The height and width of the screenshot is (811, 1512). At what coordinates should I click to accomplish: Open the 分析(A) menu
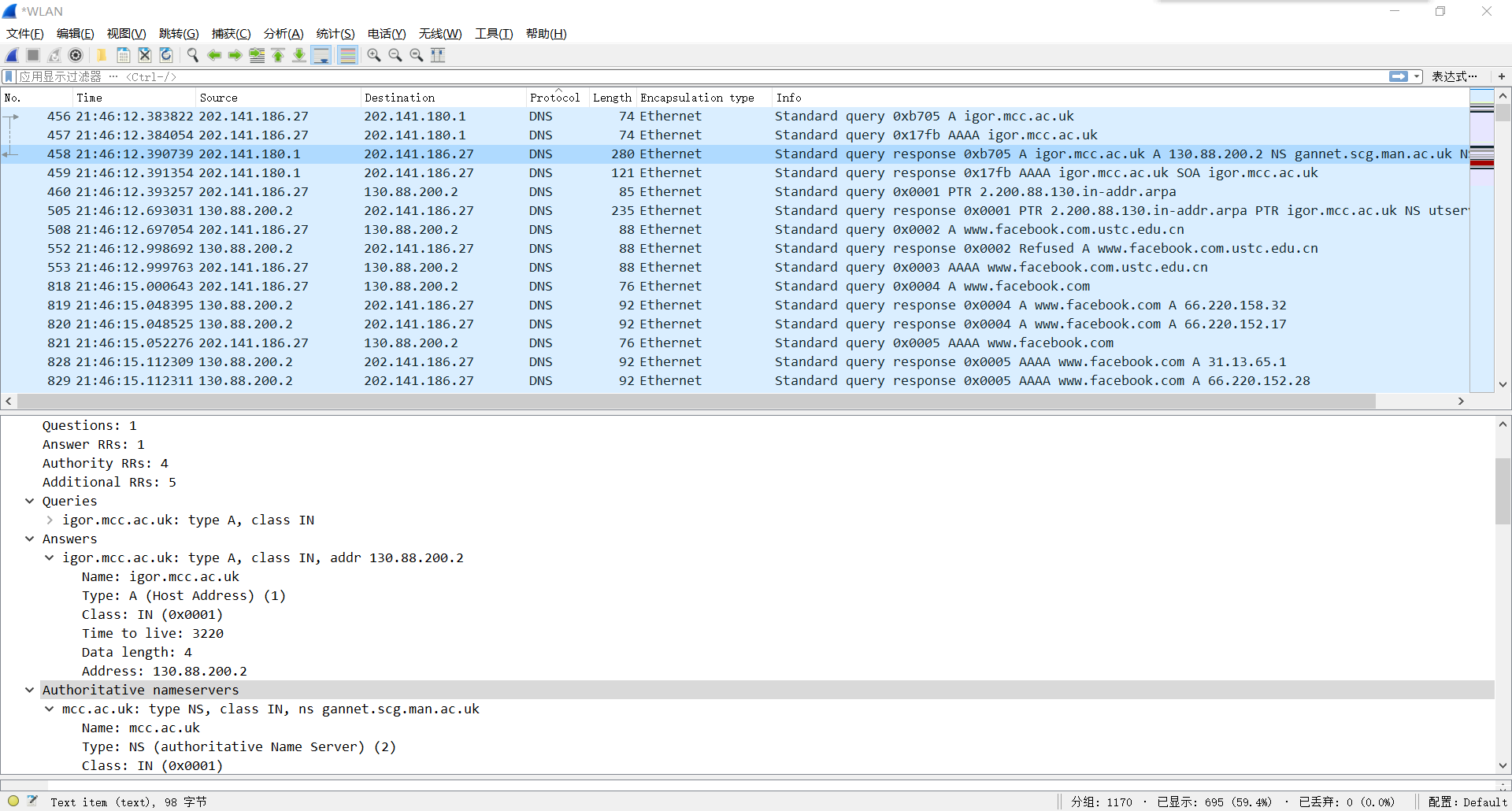click(x=283, y=34)
